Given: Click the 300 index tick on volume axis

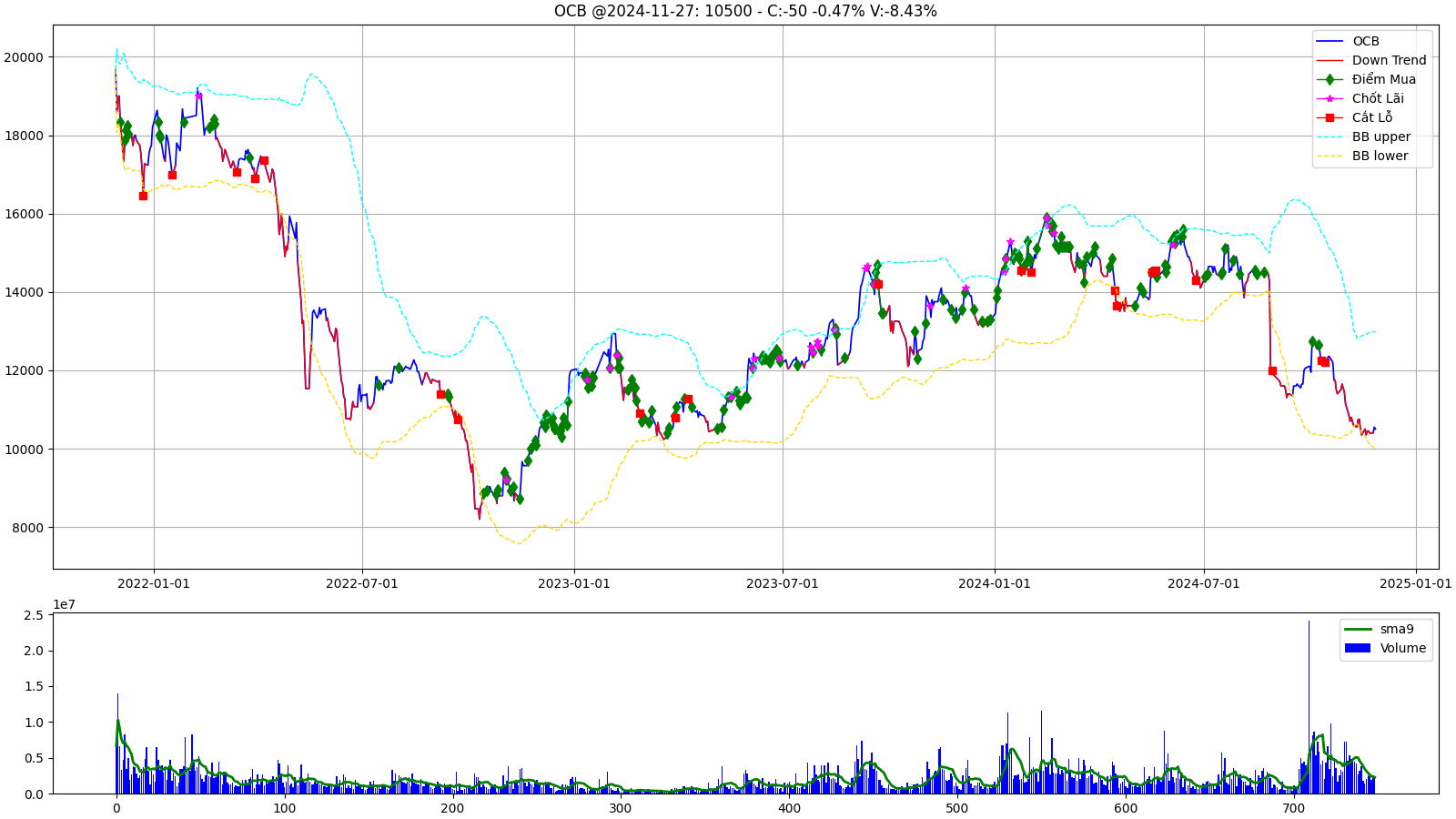Looking at the screenshot, I should (621, 808).
